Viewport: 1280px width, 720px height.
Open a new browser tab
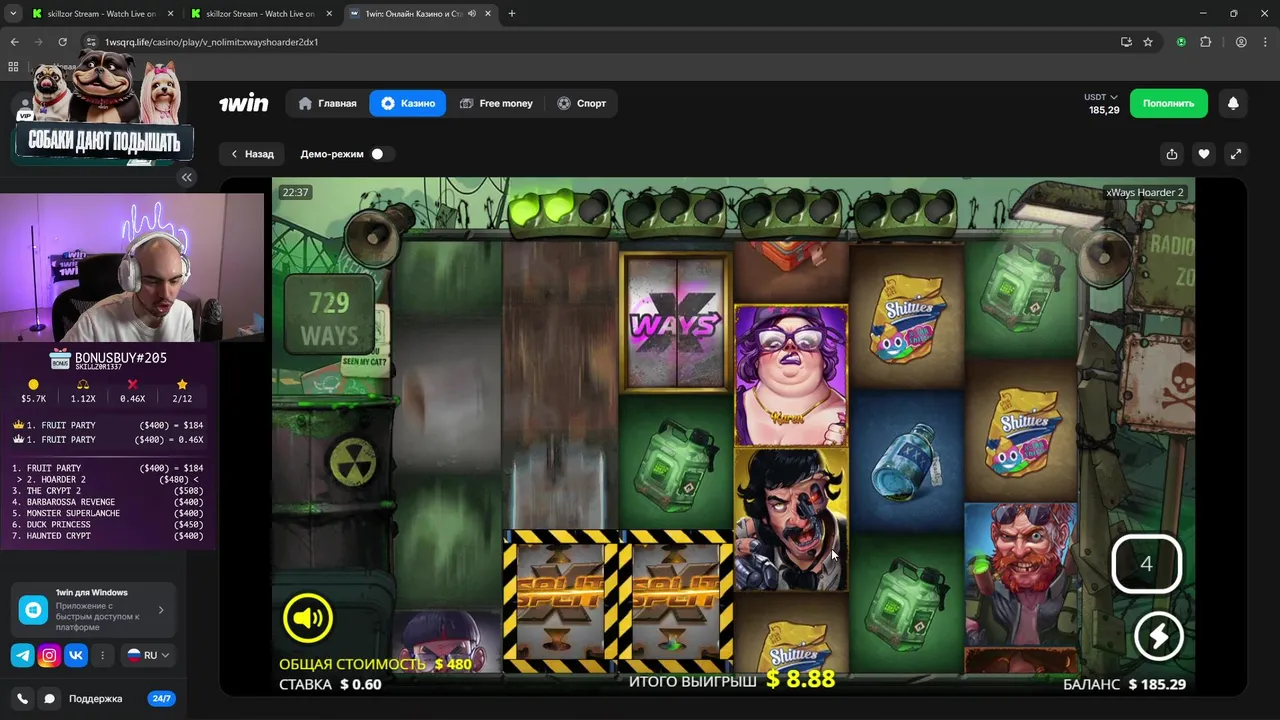(512, 14)
